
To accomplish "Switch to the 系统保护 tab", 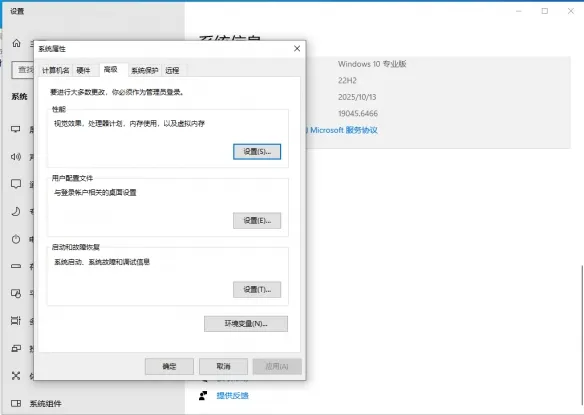I will click(x=145, y=70).
